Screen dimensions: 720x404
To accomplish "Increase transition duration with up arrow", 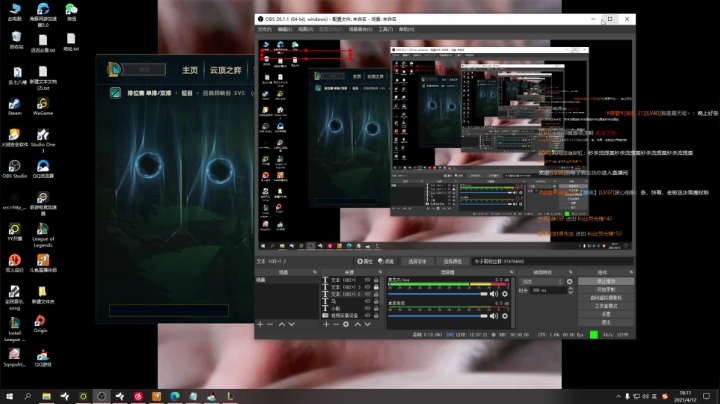I will tap(570, 289).
